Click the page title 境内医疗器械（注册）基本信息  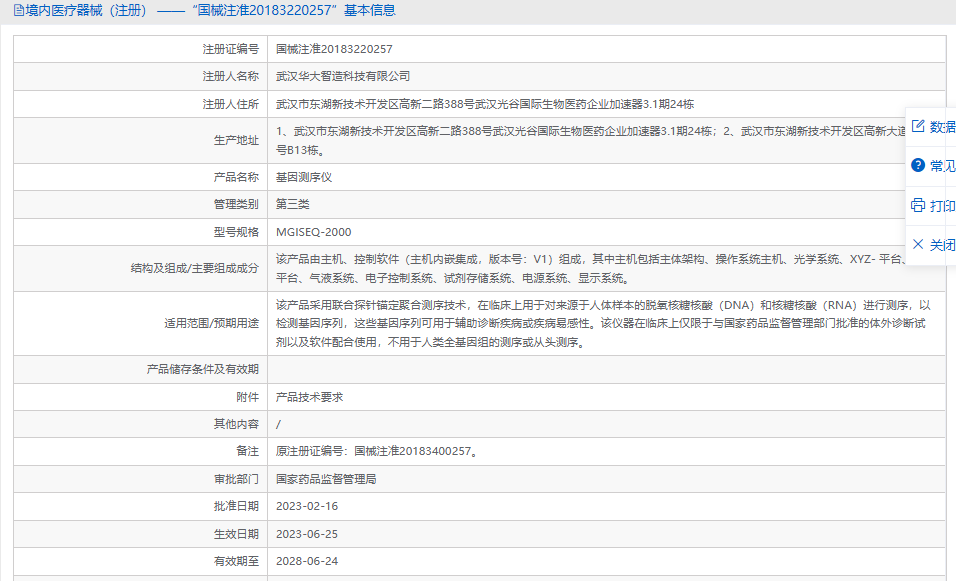210,10
